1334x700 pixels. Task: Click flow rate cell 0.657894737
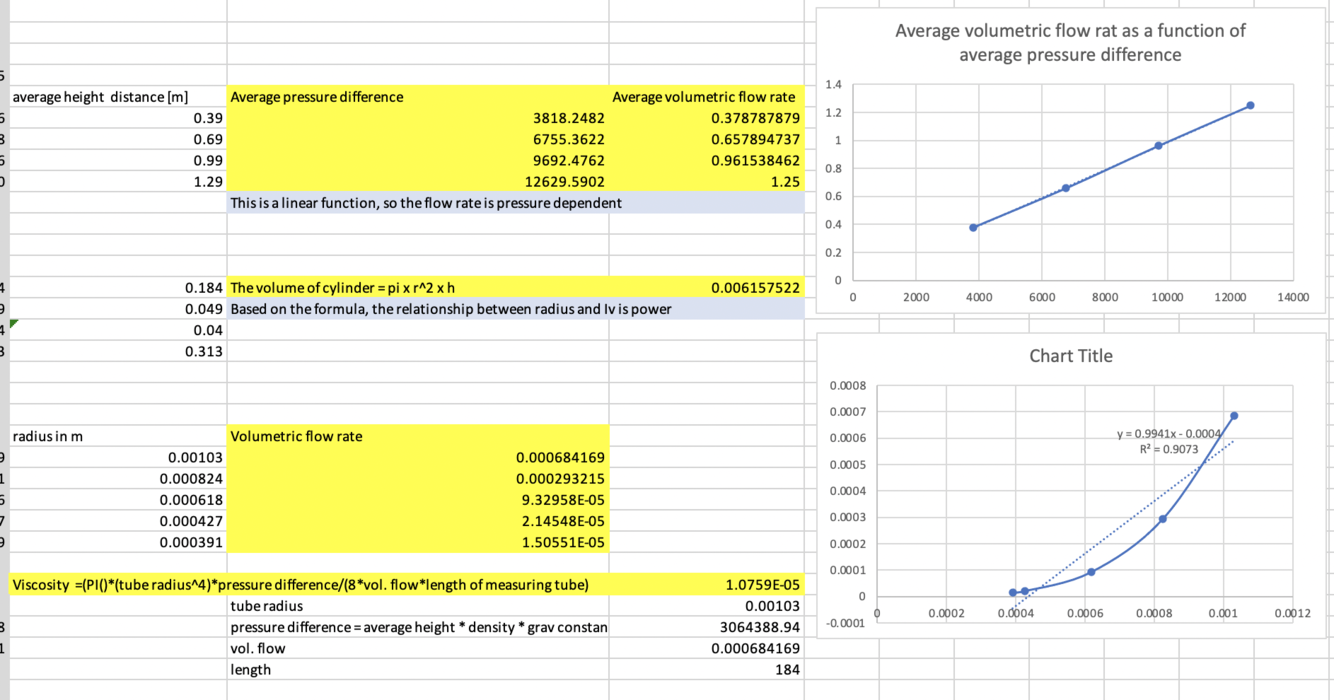(x=706, y=139)
